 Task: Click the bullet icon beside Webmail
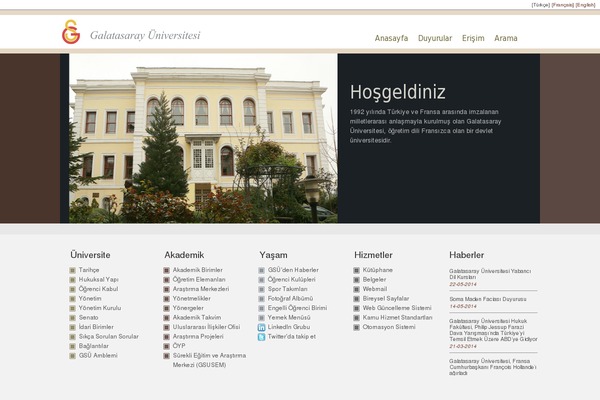[x=356, y=289]
